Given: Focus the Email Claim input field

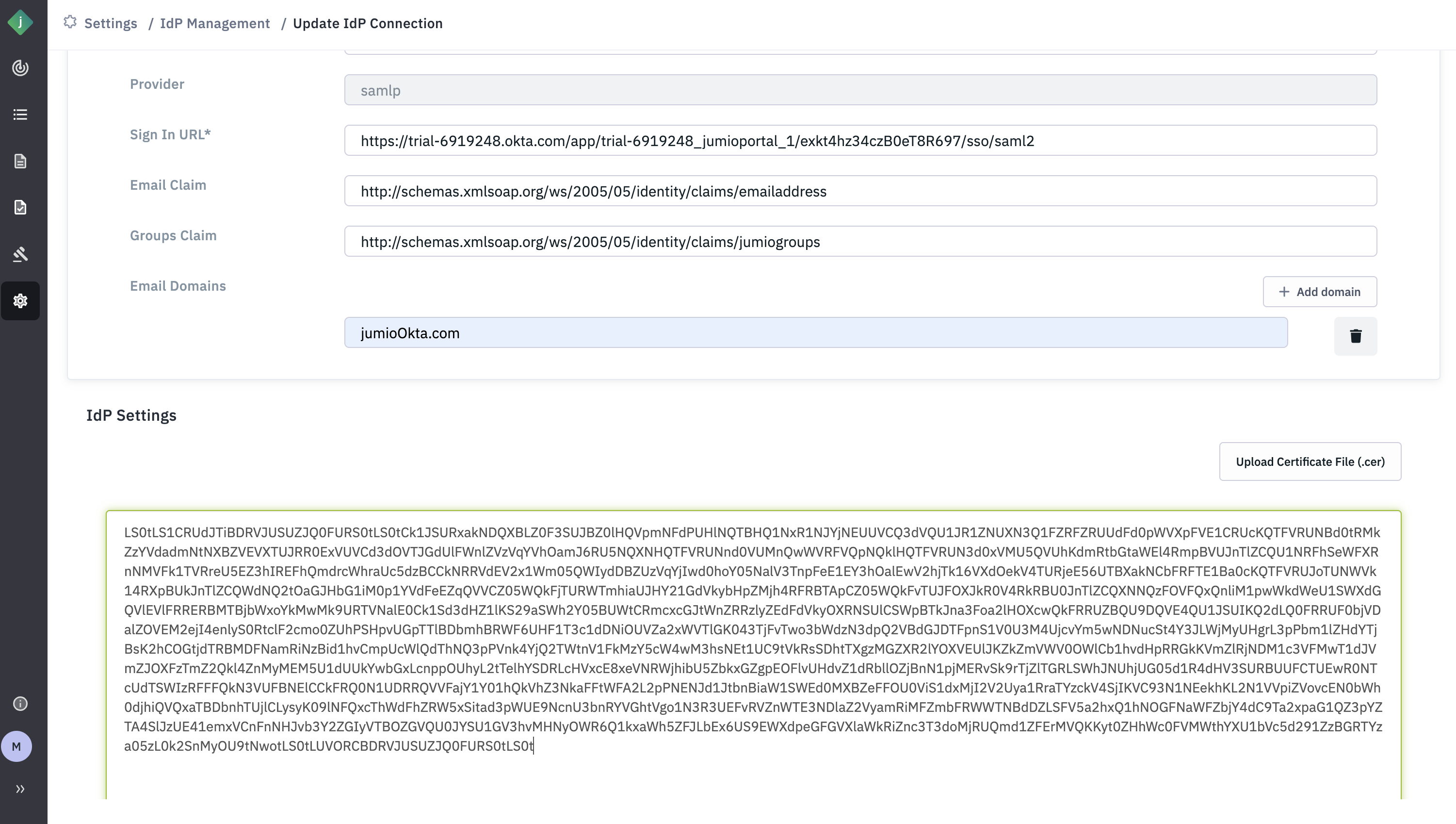Looking at the screenshot, I should (859, 191).
